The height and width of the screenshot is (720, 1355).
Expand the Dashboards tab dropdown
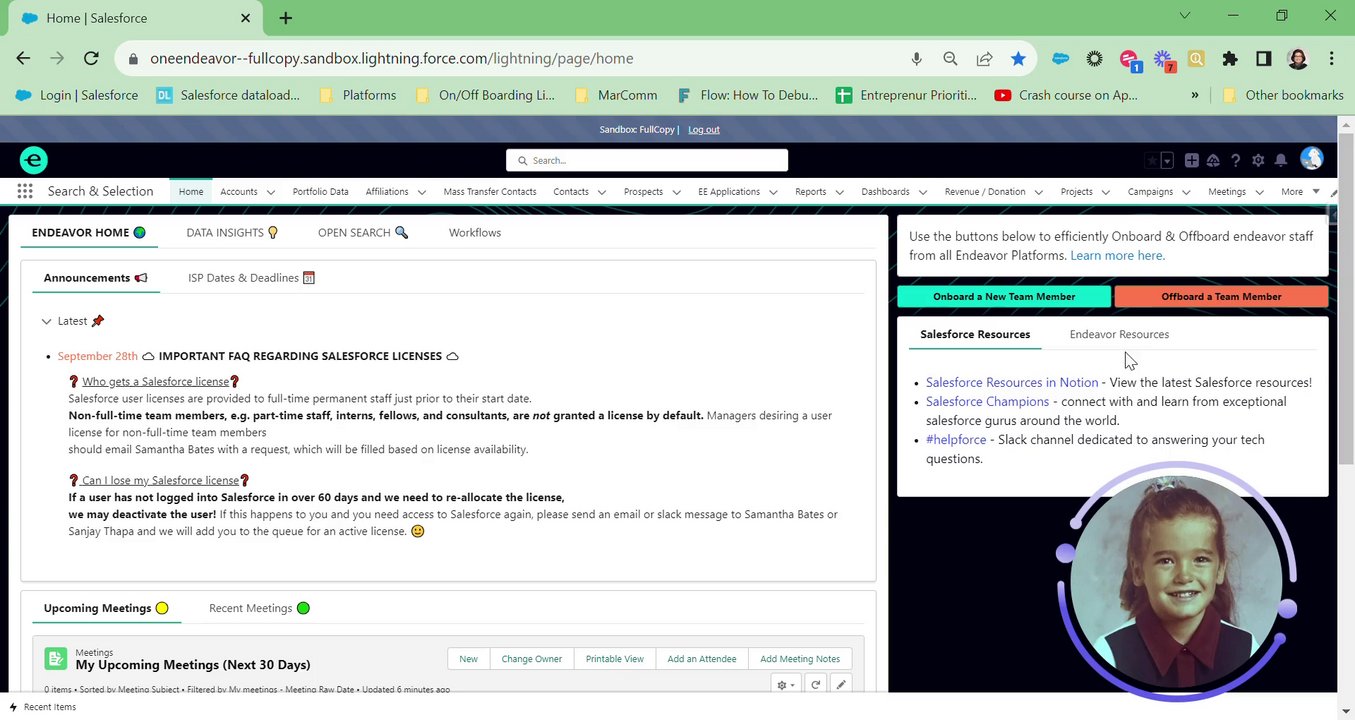922,192
